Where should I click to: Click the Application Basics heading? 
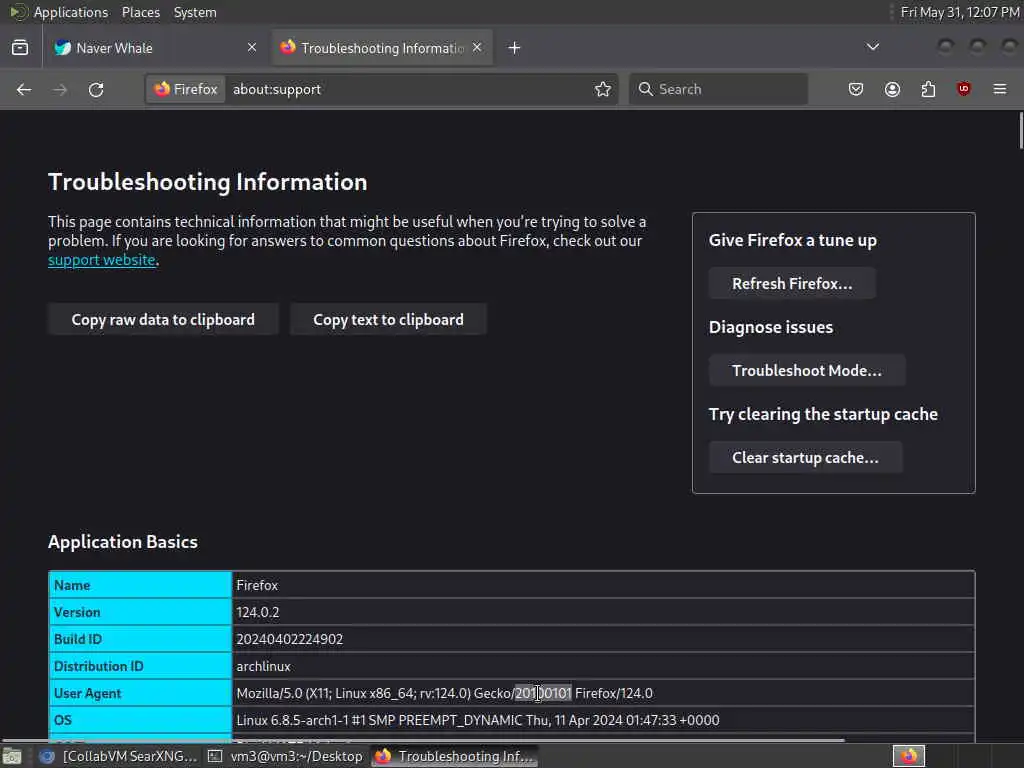pyautogui.click(x=123, y=542)
